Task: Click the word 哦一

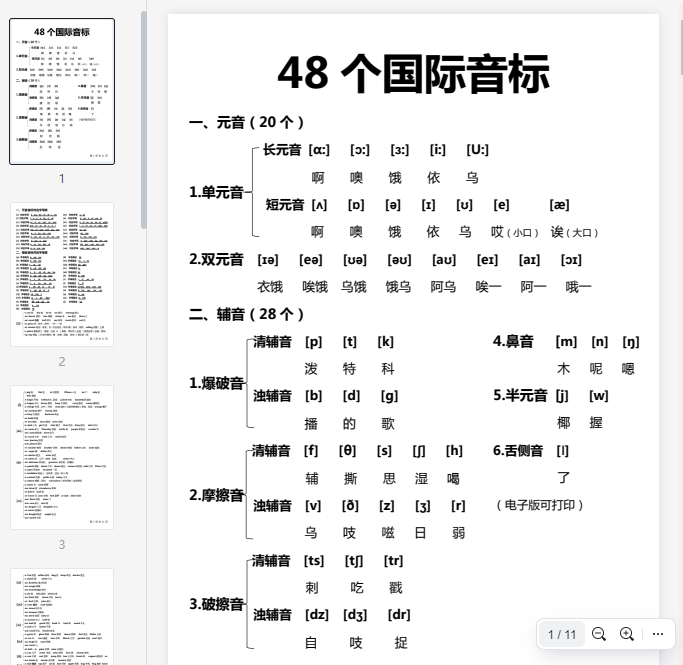Action: coord(578,287)
